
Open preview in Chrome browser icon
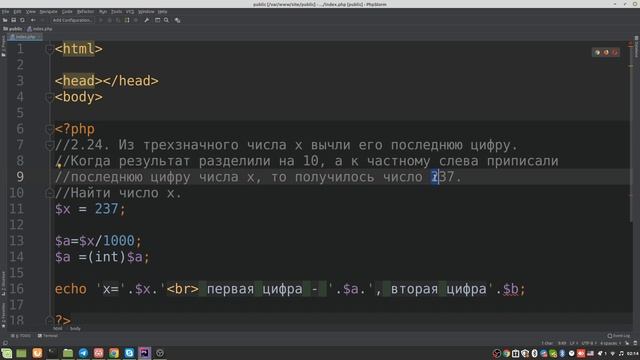pos(597,52)
